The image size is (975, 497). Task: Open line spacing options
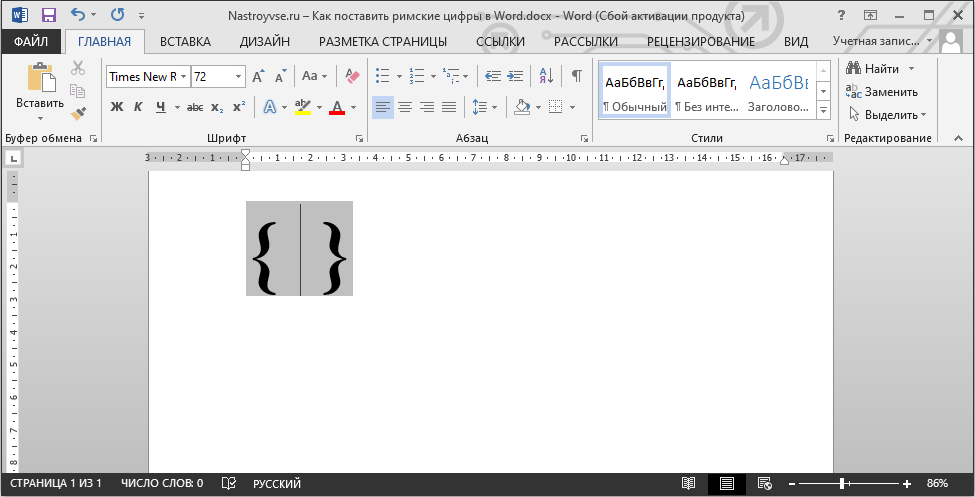484,107
